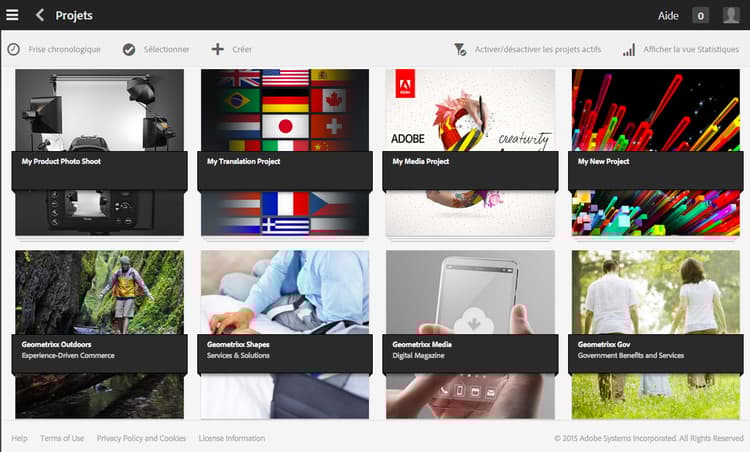Open License Information footer link
The image size is (750, 452).
point(232,438)
